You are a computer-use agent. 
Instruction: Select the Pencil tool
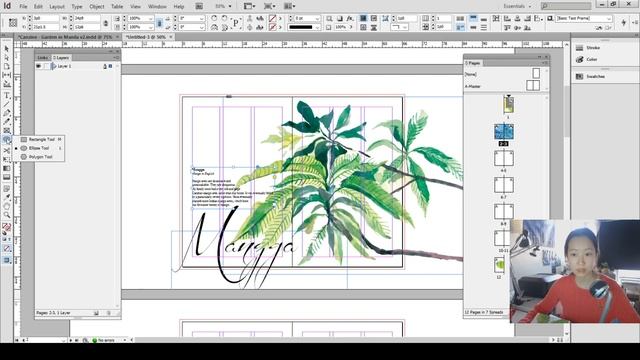click(7, 122)
